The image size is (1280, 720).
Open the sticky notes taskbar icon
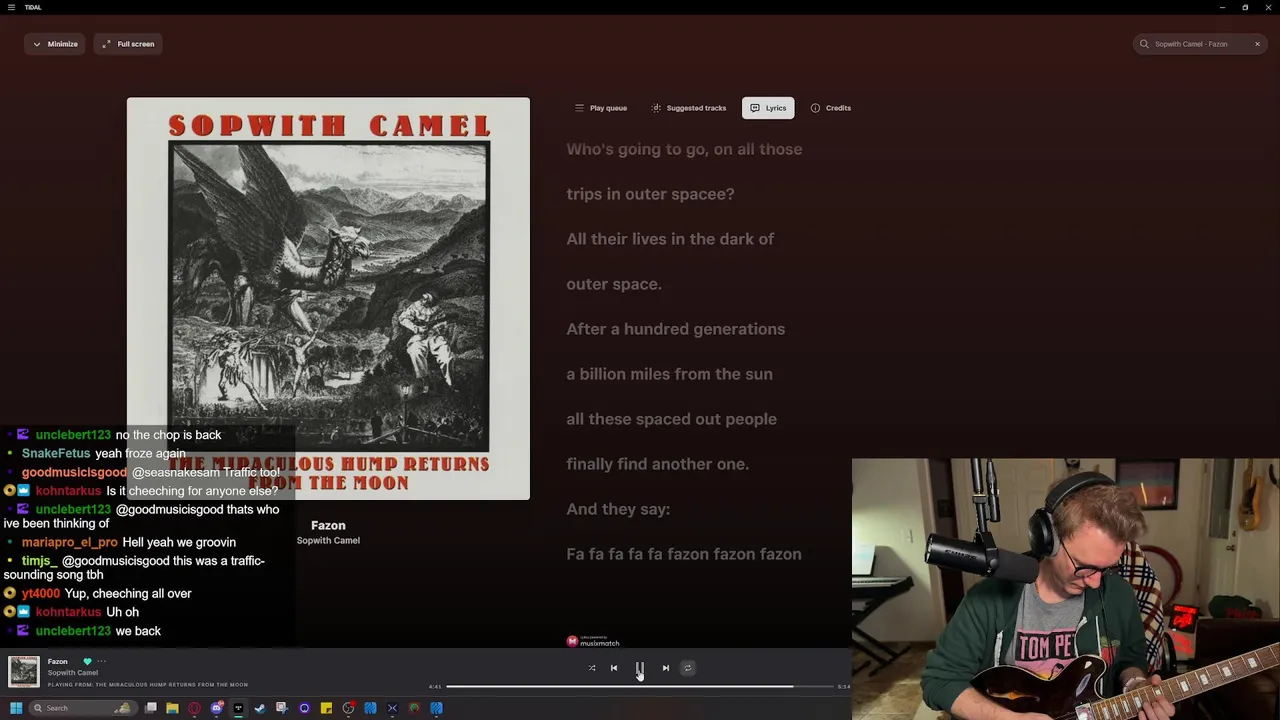click(x=326, y=708)
